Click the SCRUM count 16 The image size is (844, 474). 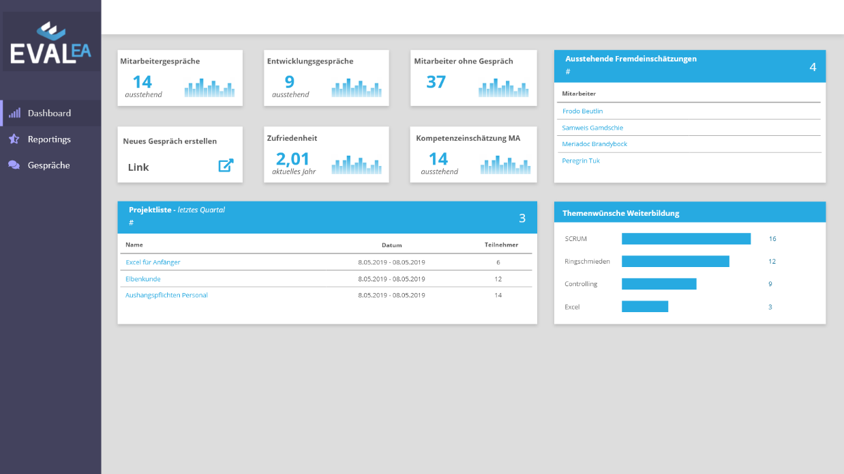coord(772,238)
